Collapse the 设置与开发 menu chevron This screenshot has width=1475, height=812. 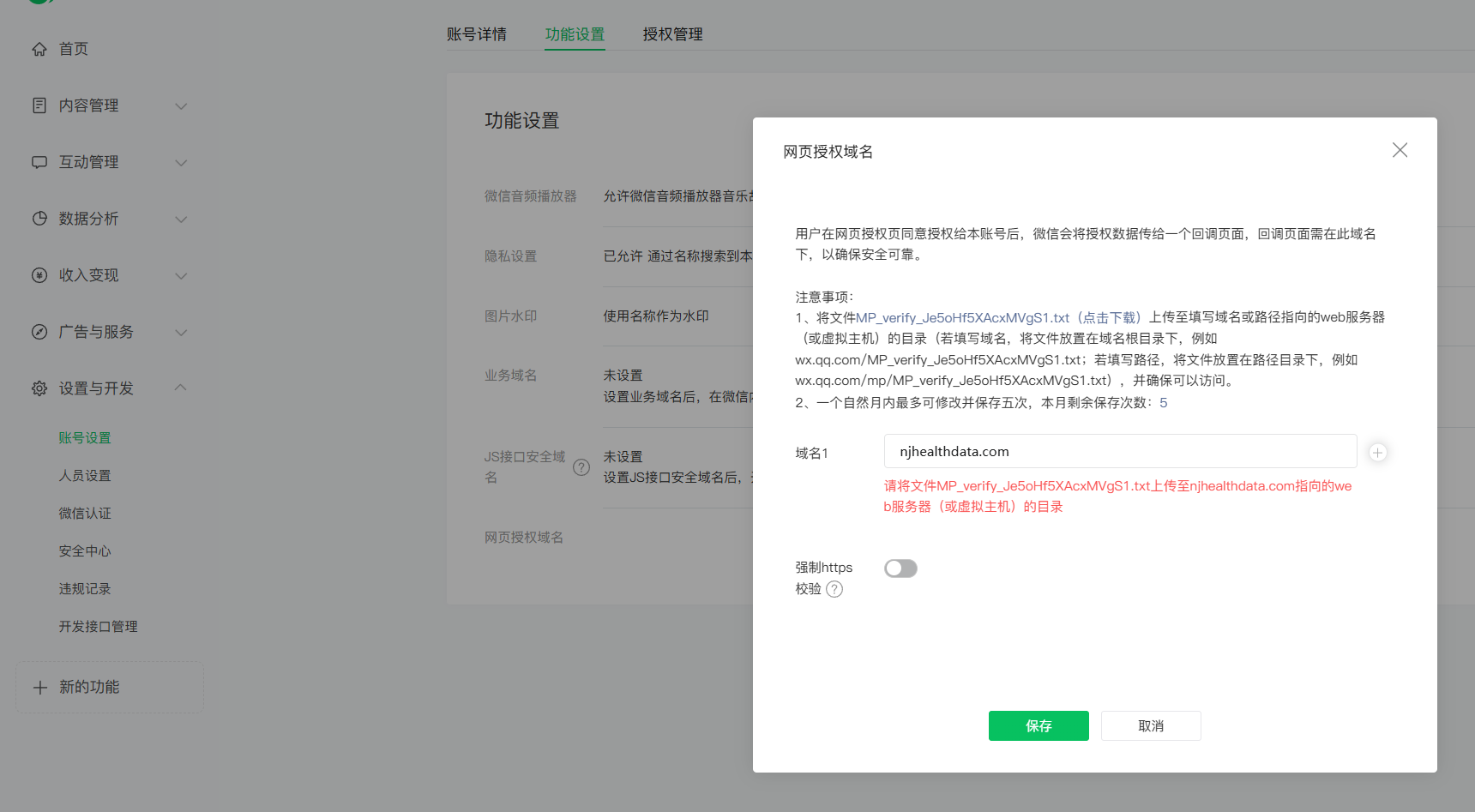tap(181, 388)
